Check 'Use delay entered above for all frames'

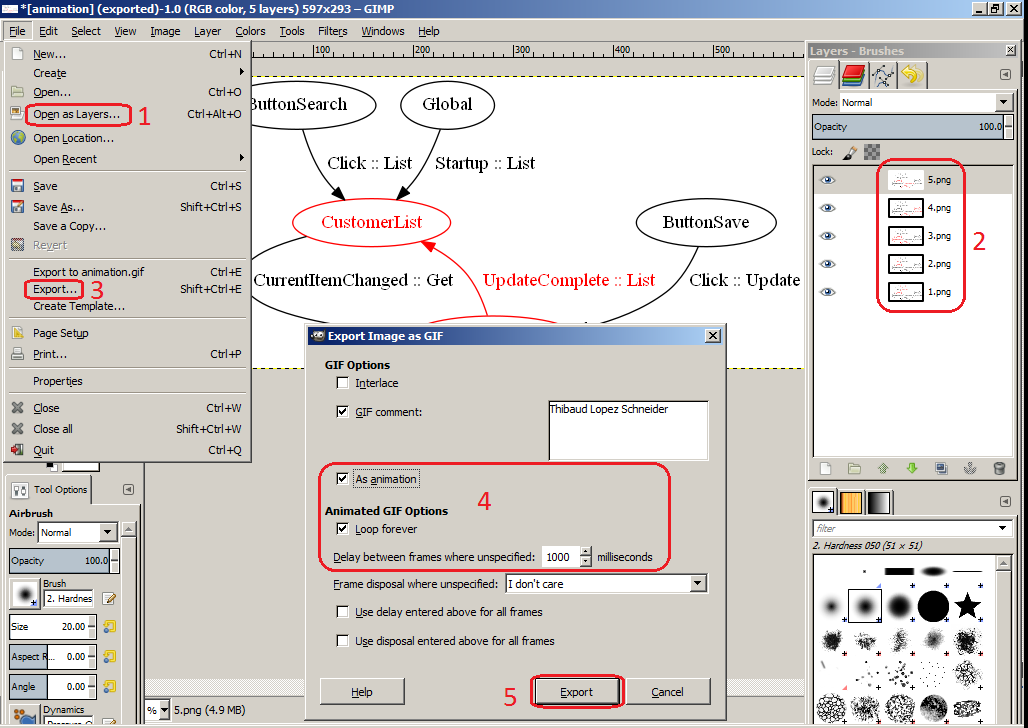point(343,612)
